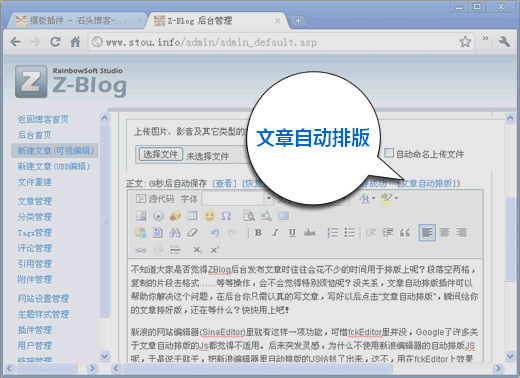520x378 pixels.
Task: Insert hyperlink in editor
Action: click(141, 250)
